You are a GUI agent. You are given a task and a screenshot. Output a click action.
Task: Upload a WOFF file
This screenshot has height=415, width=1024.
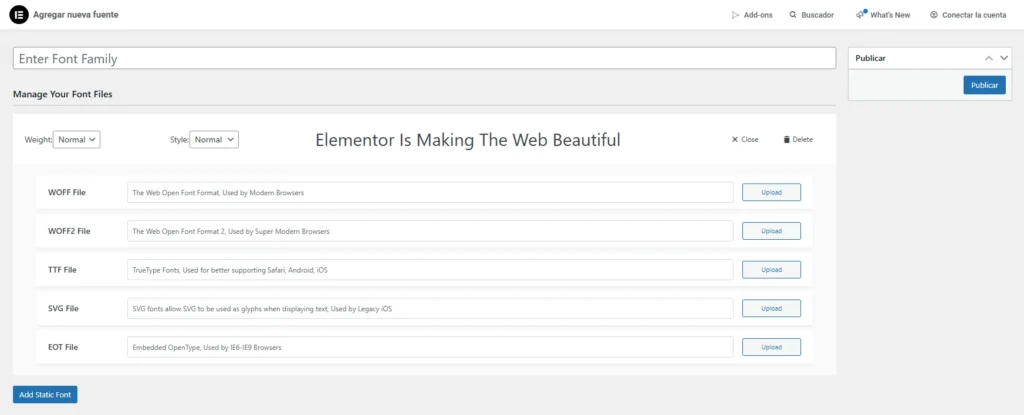click(x=771, y=192)
